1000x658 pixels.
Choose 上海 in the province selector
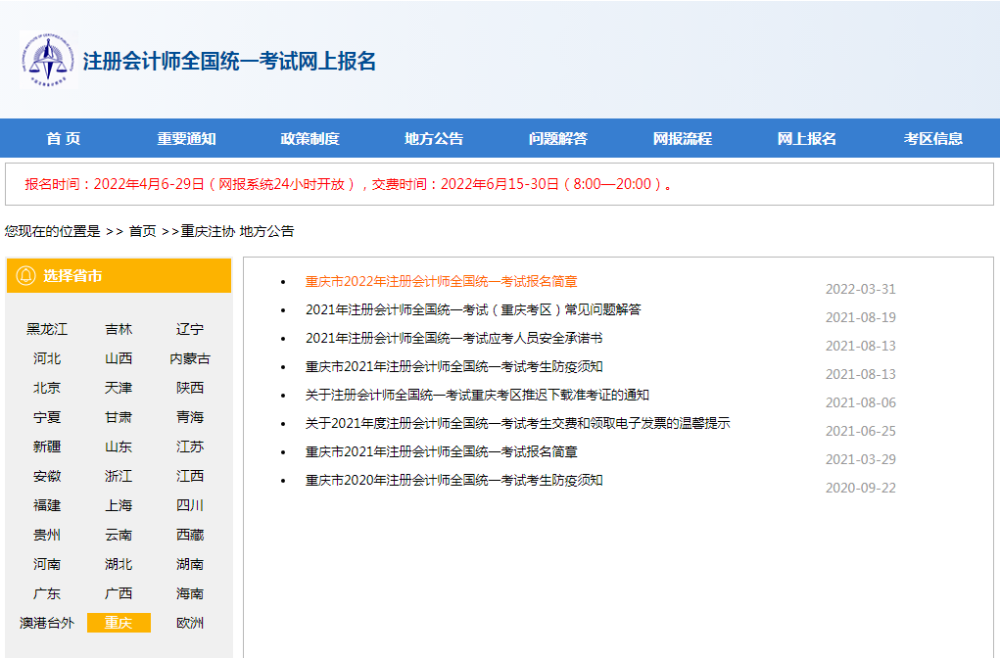(x=118, y=505)
